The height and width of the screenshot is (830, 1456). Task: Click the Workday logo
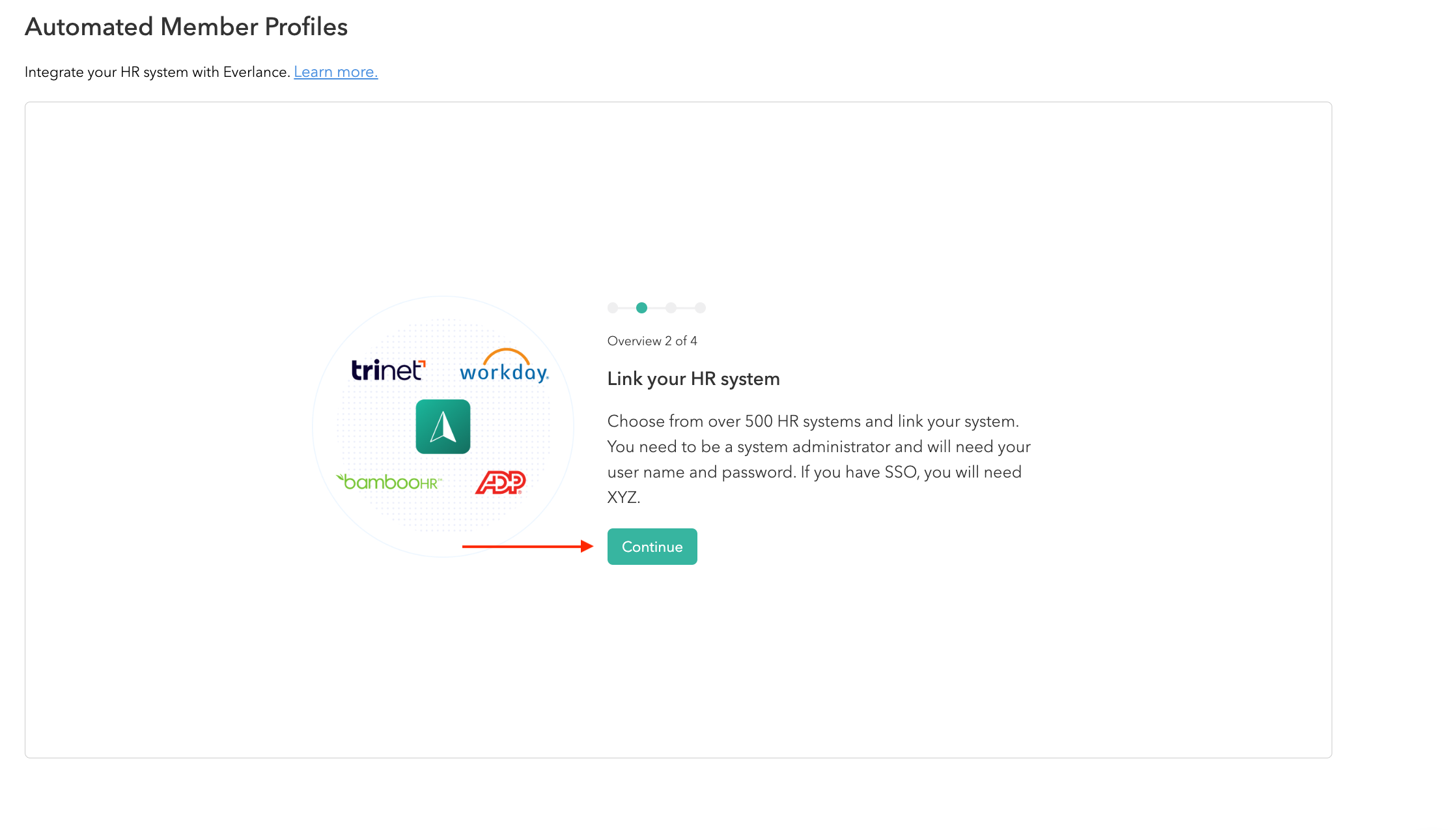(x=504, y=367)
